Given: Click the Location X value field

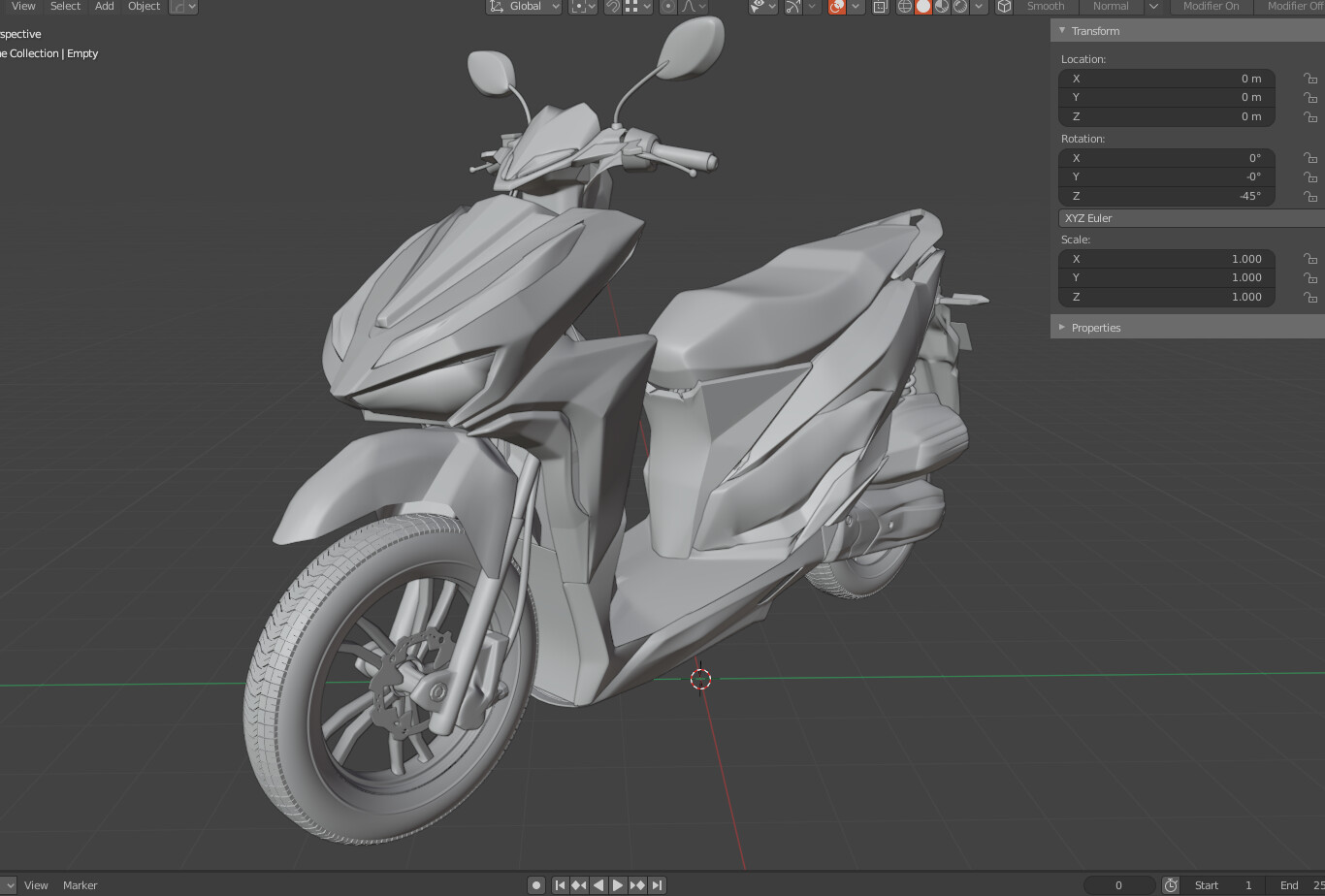Looking at the screenshot, I should [1167, 79].
